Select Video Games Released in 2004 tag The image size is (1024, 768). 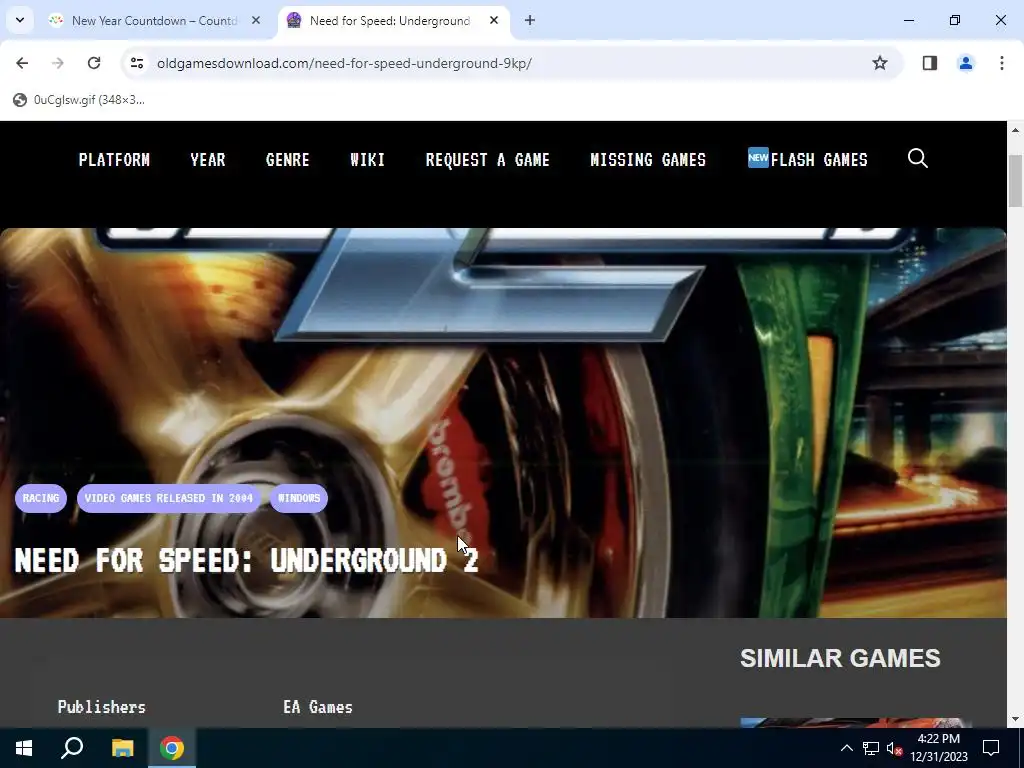click(168, 498)
